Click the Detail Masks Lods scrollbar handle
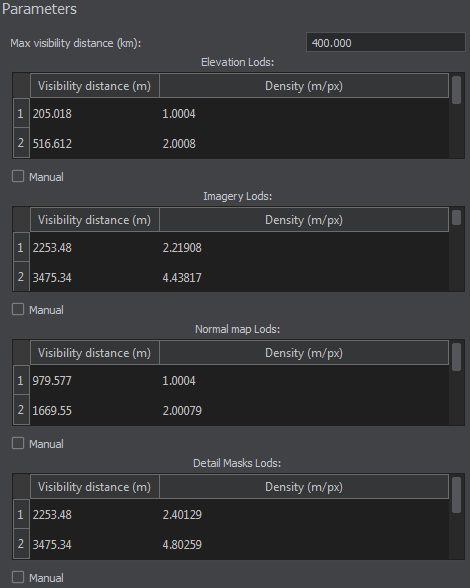Viewport: 470px width, 588px height. pos(456,495)
